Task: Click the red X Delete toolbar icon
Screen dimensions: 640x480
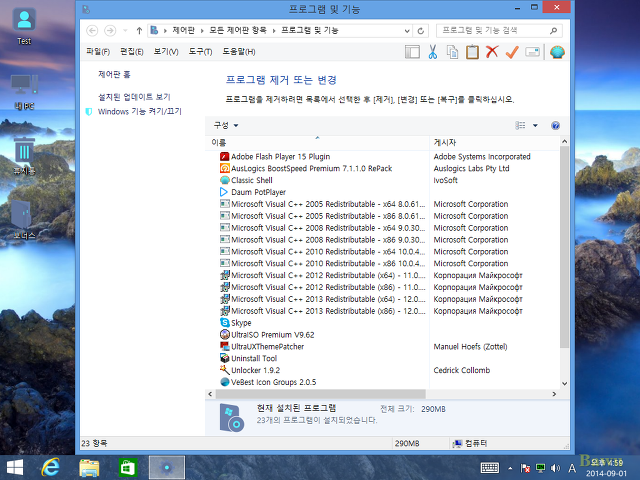Action: (x=492, y=52)
